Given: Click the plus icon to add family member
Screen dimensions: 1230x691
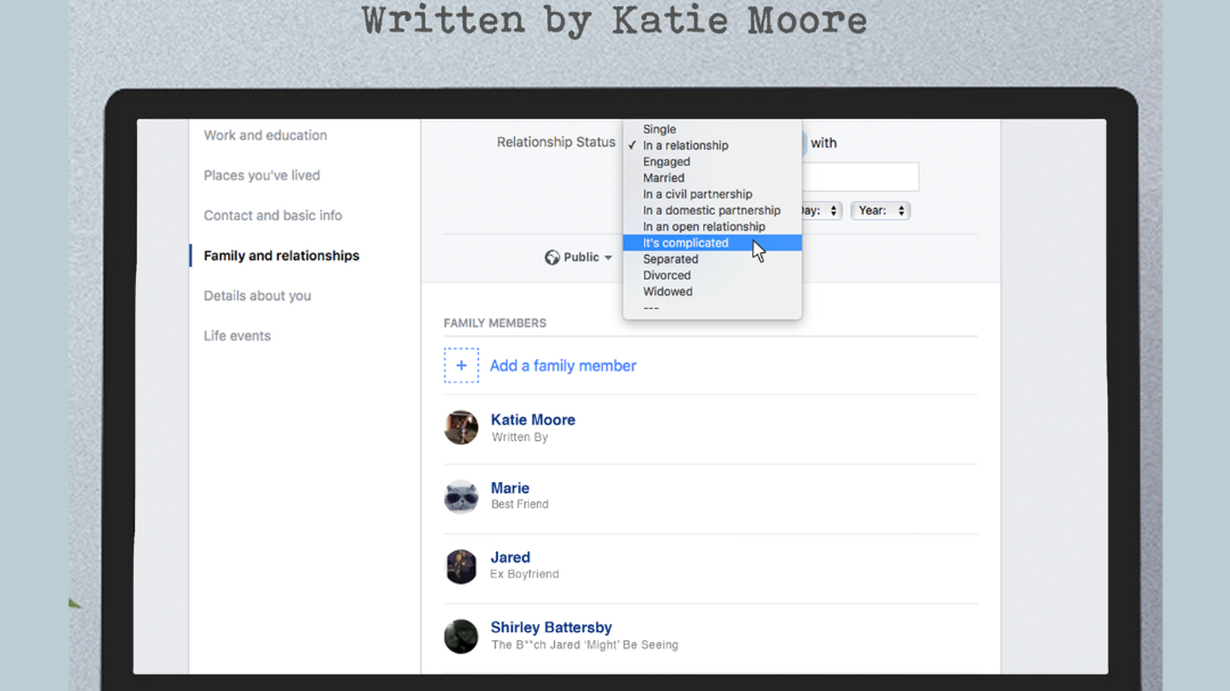Looking at the screenshot, I should (461, 366).
